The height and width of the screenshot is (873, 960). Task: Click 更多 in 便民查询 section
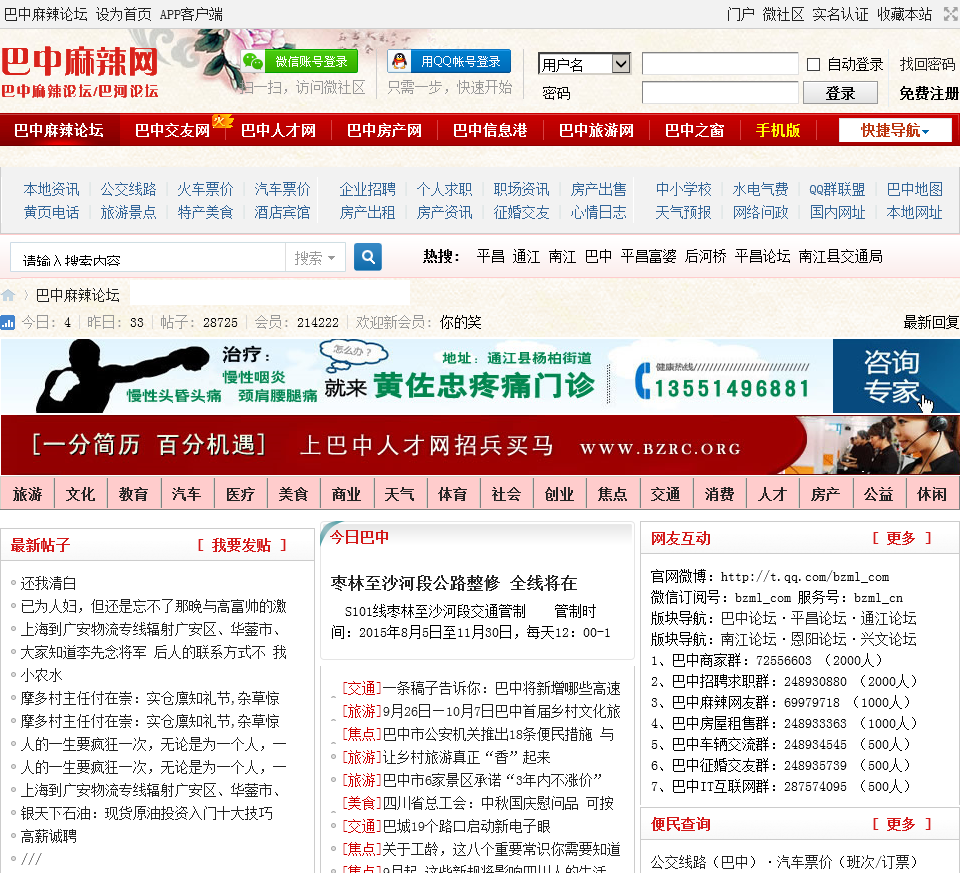pos(901,825)
